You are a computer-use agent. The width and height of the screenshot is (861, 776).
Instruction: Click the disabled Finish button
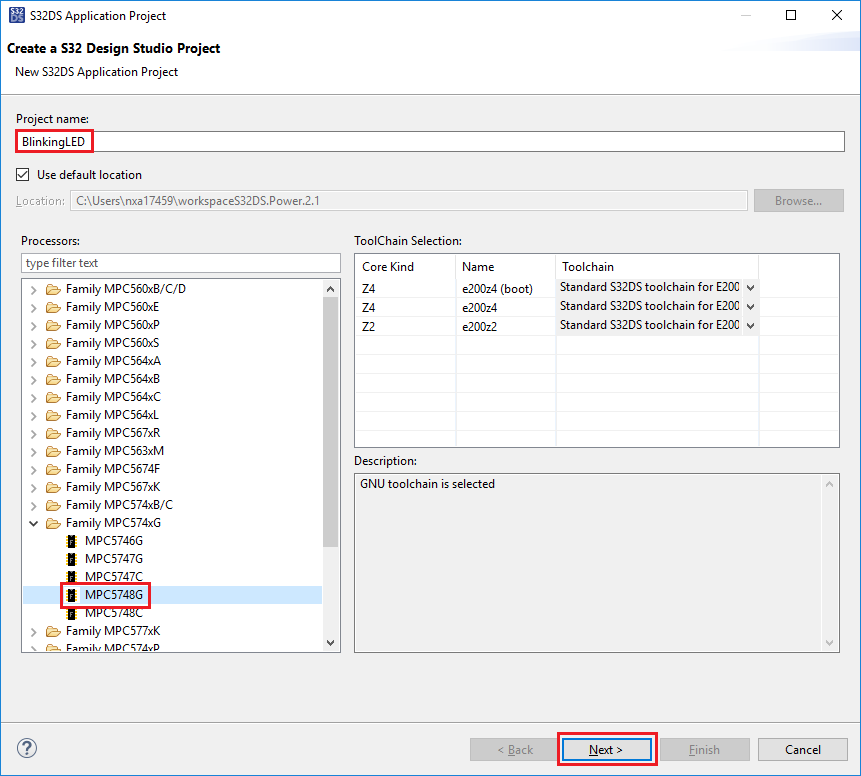pyautogui.click(x=704, y=750)
